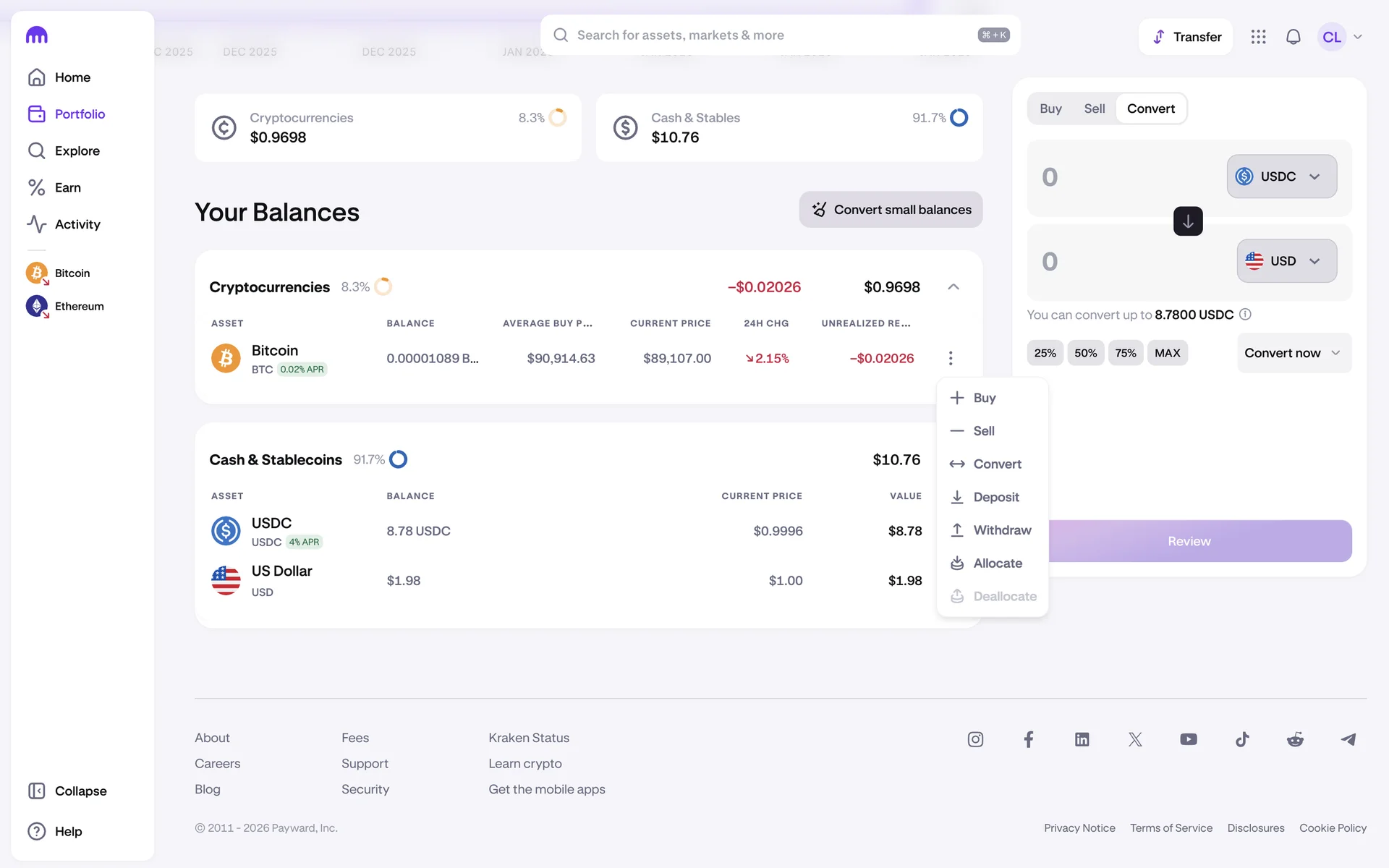Click the Telegram social icon
Image resolution: width=1389 pixels, height=868 pixels.
pyautogui.click(x=1348, y=739)
